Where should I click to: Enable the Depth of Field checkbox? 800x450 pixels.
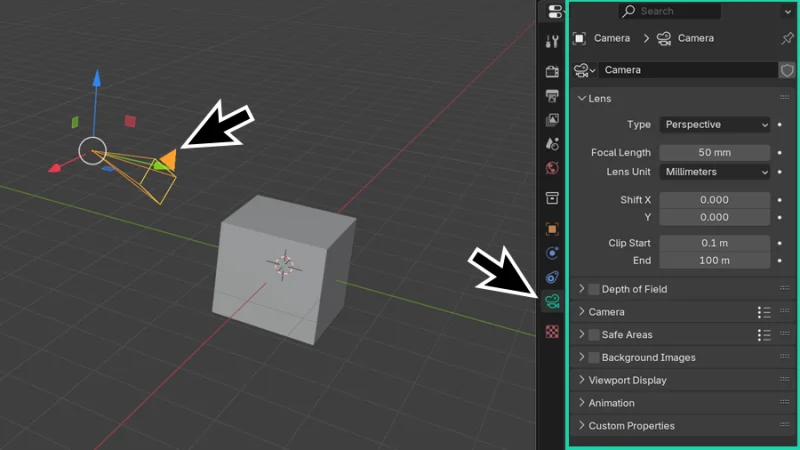coord(593,289)
